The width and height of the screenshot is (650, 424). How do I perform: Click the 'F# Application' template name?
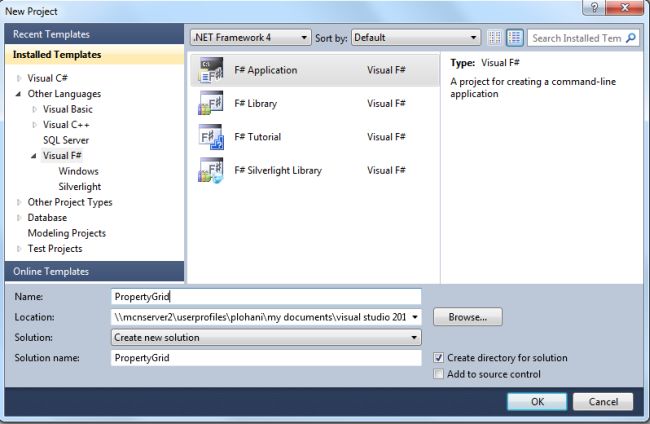(x=266, y=70)
